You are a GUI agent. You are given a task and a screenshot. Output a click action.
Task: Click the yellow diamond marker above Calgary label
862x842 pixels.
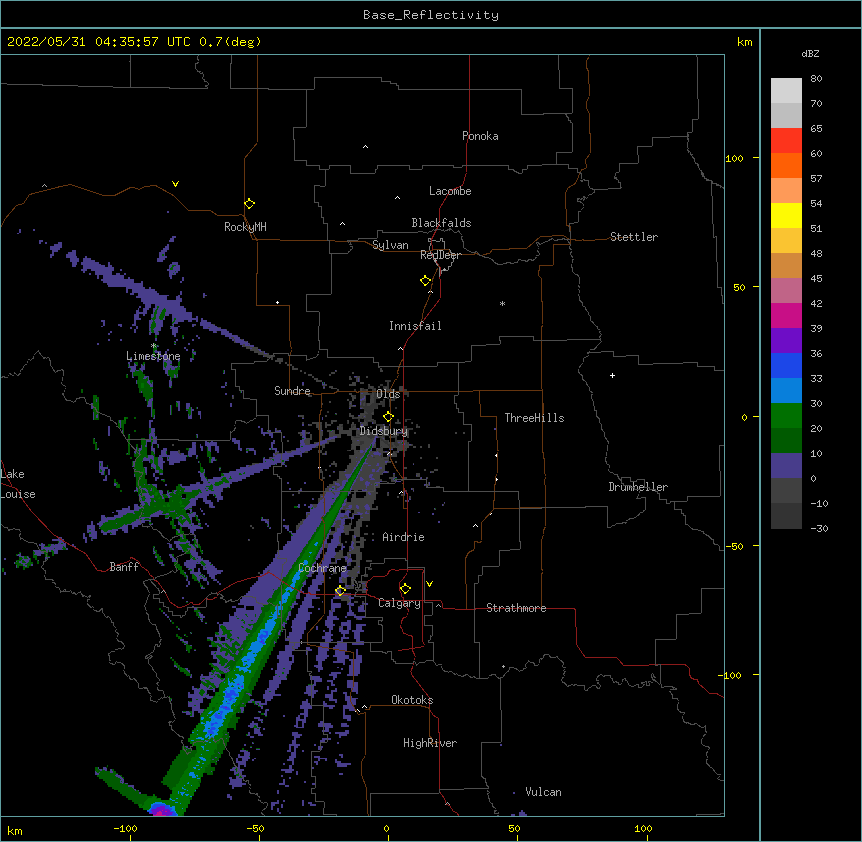click(405, 589)
